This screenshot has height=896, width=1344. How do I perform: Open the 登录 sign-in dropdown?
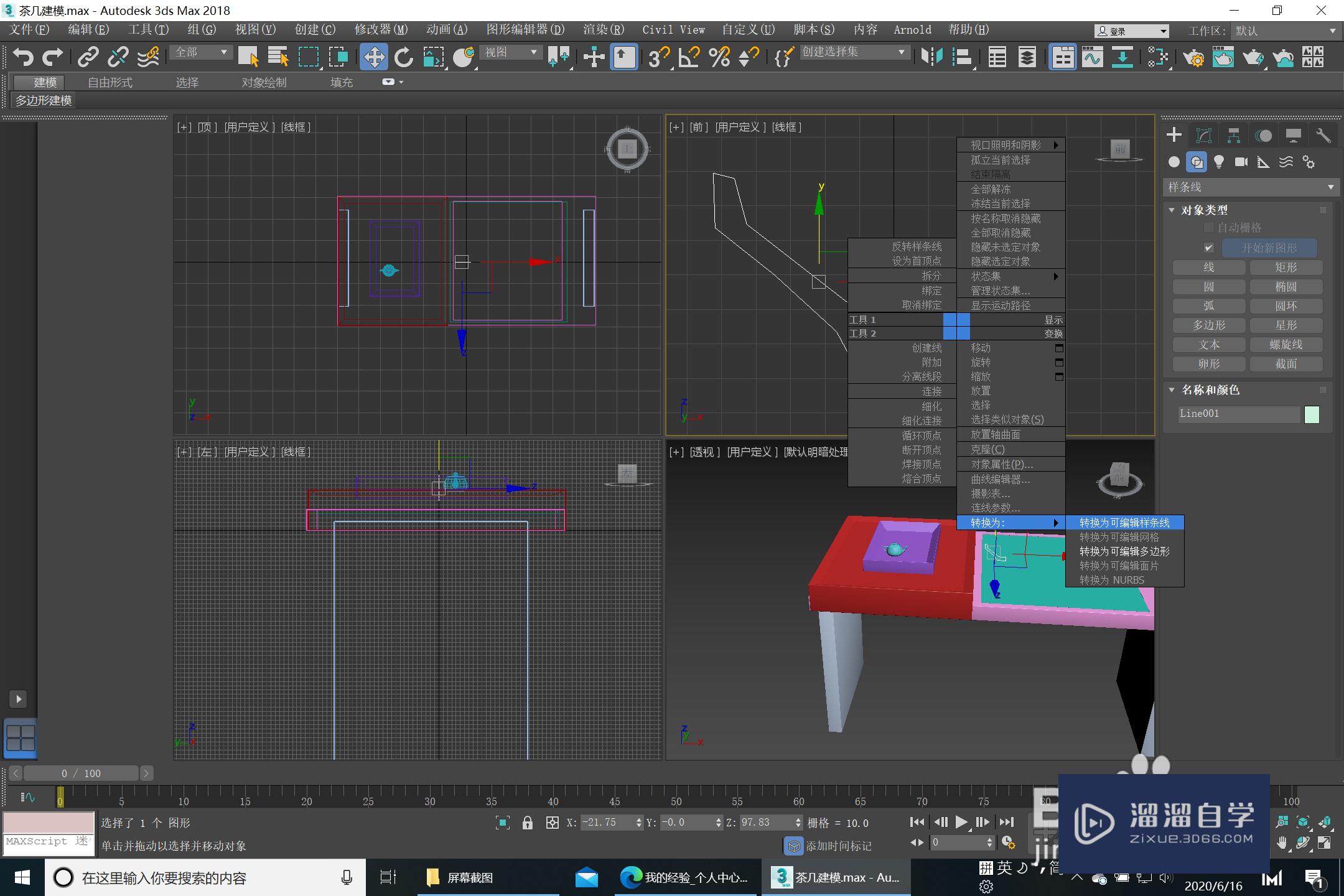(1131, 30)
